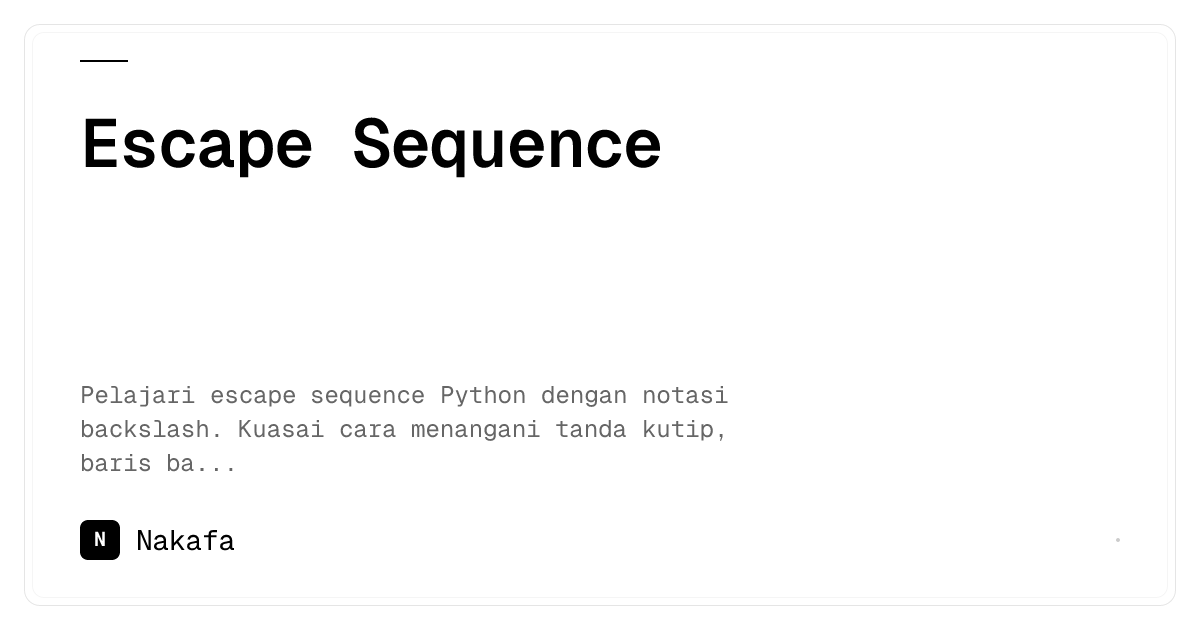1200x630 pixels.
Task: Click the black Nakafa N logo icon
Action: click(x=100, y=540)
